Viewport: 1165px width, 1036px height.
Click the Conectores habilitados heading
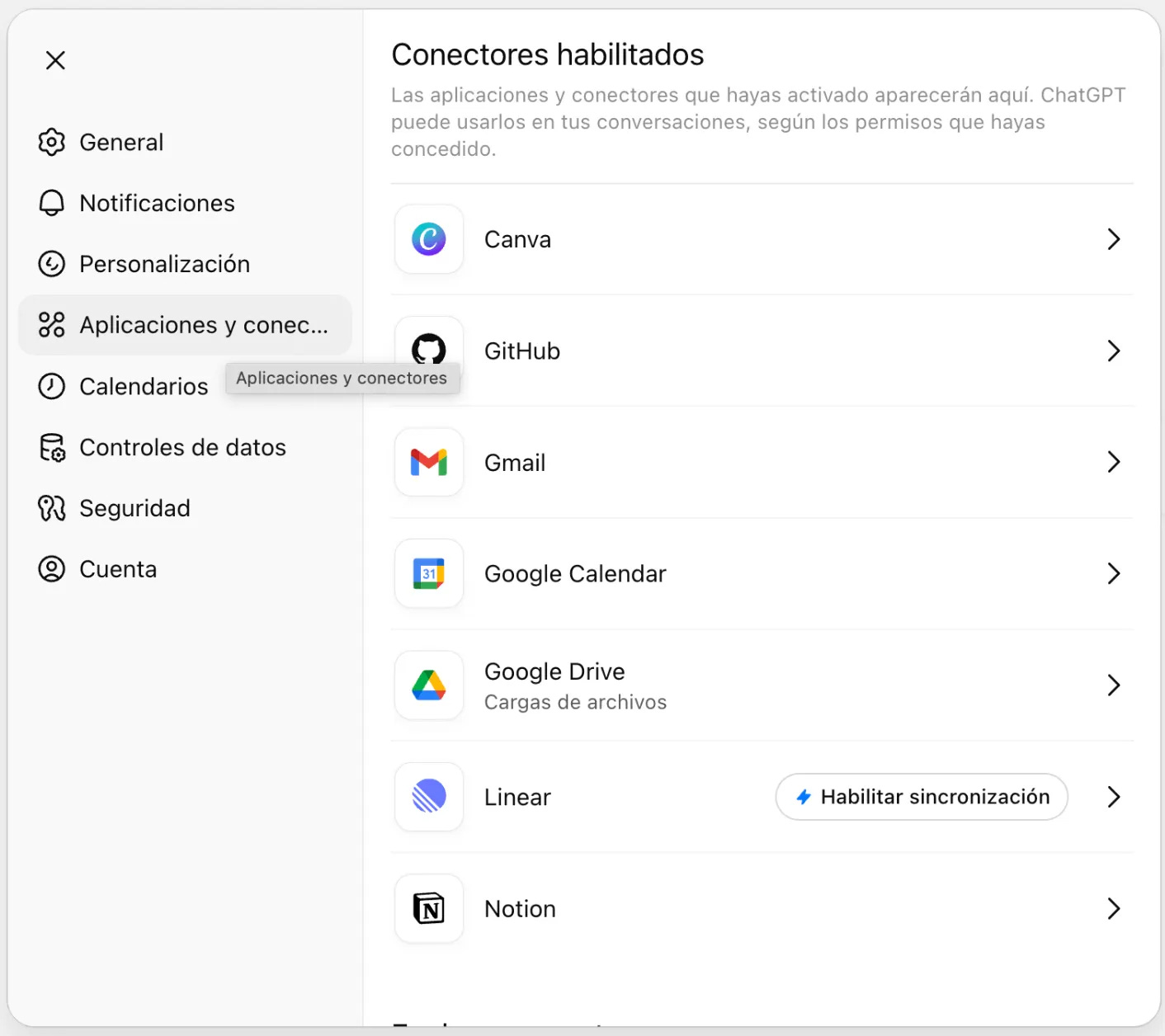[x=548, y=54]
